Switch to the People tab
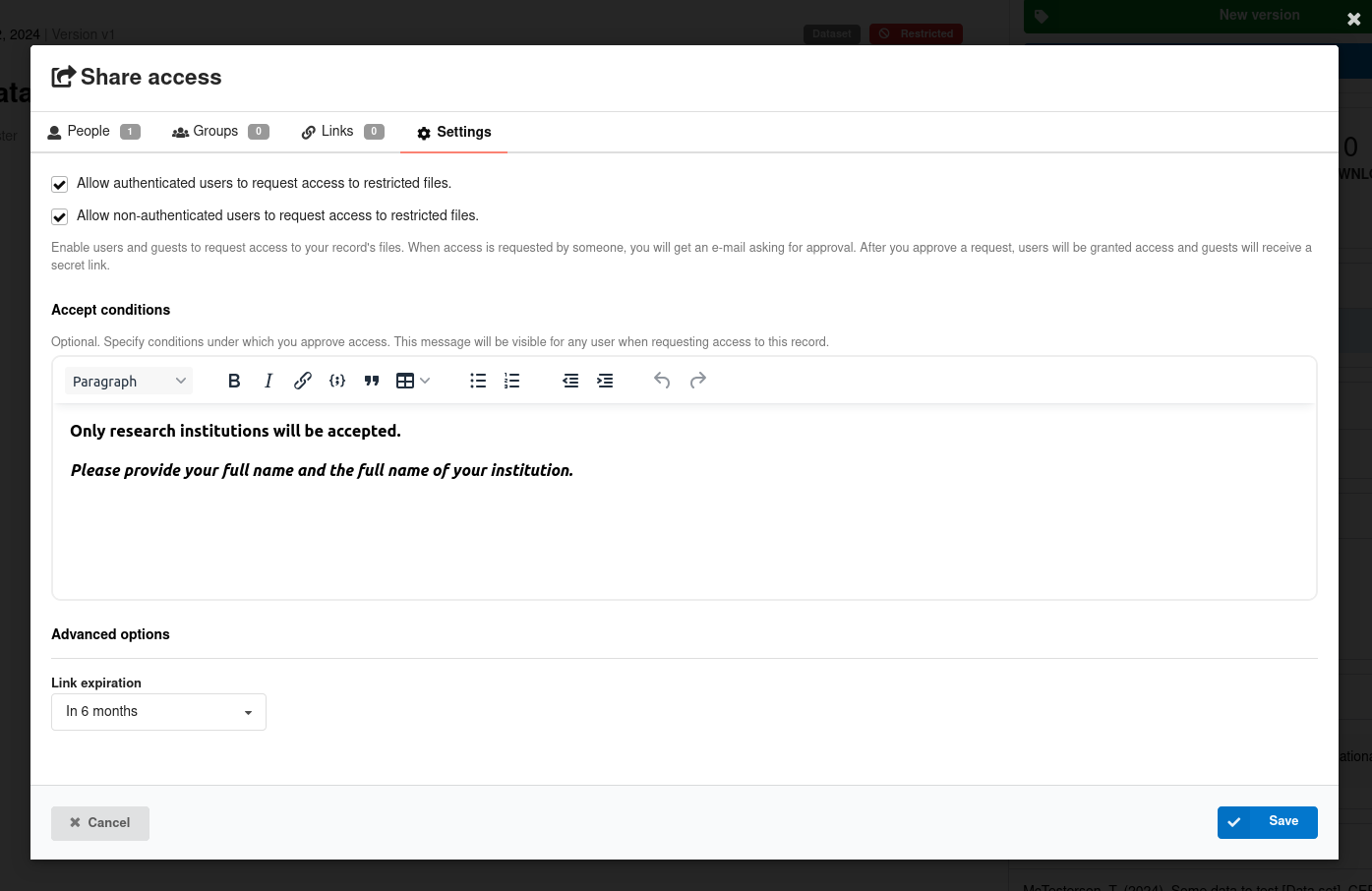The height and width of the screenshot is (891, 1372). pyautogui.click(x=94, y=132)
